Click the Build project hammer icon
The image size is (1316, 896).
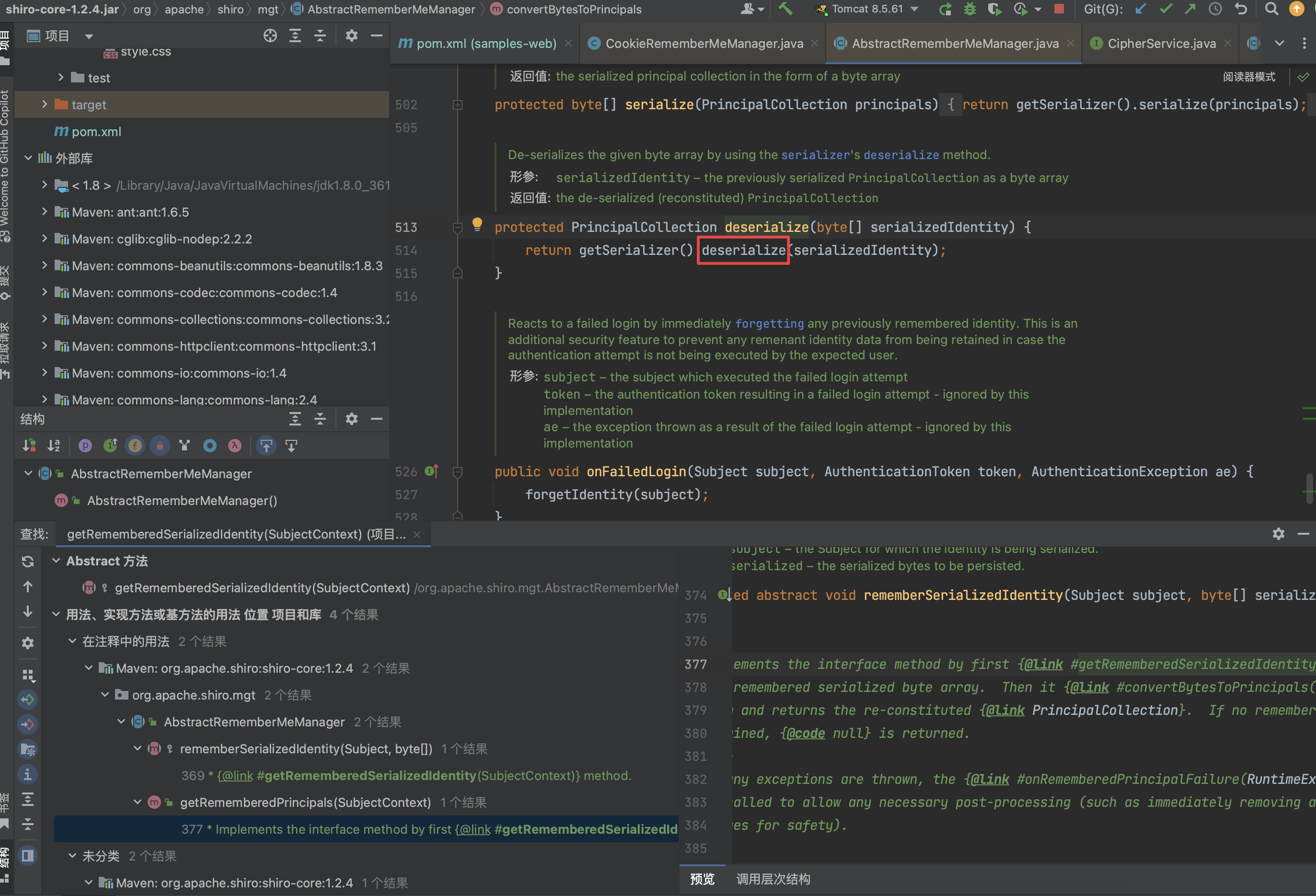[x=785, y=9]
